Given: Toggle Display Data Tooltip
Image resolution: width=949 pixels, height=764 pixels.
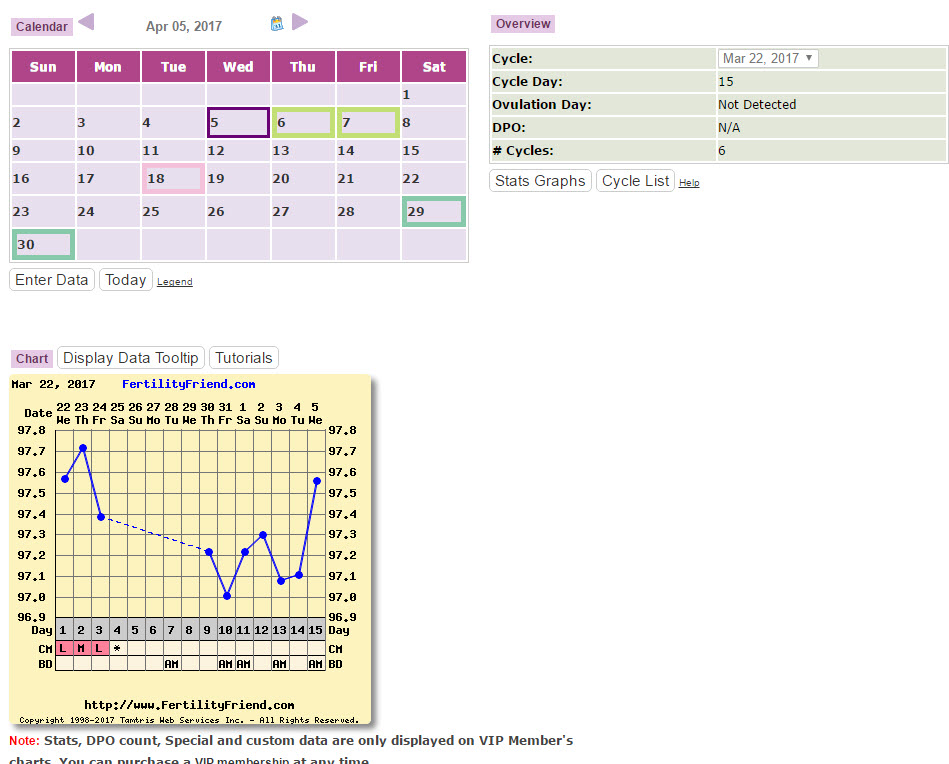Looking at the screenshot, I should pyautogui.click(x=131, y=358).
